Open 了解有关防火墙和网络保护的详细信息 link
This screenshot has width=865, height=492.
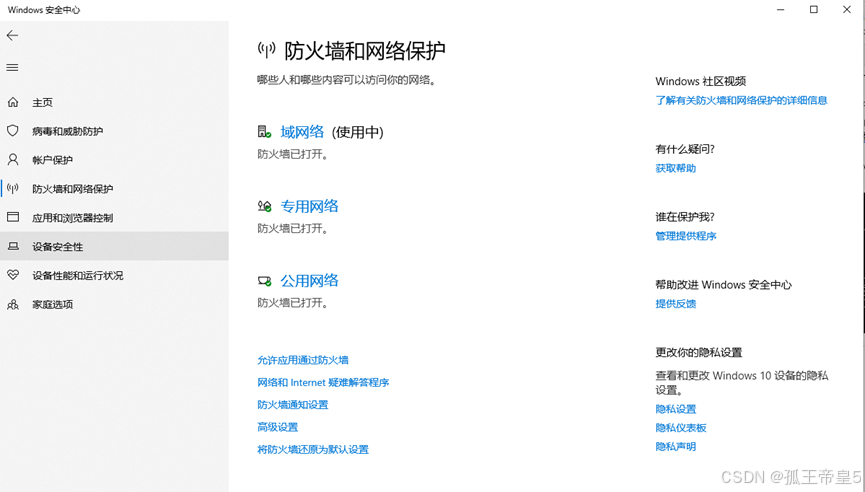click(741, 100)
